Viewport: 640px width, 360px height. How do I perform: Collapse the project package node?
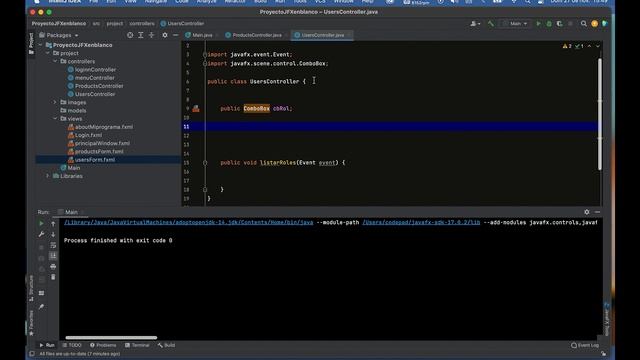point(48,53)
